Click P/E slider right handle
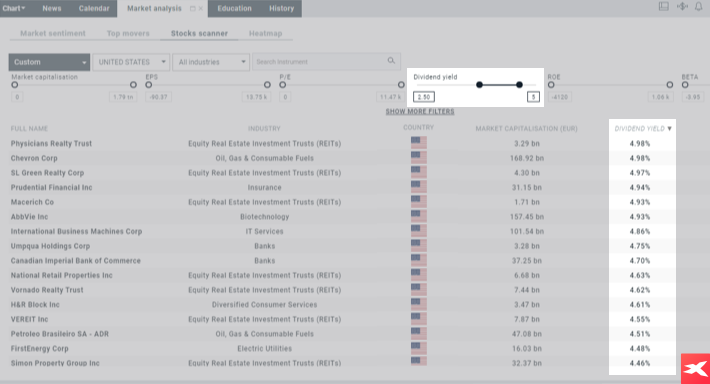This screenshot has width=710, height=384. point(401,85)
